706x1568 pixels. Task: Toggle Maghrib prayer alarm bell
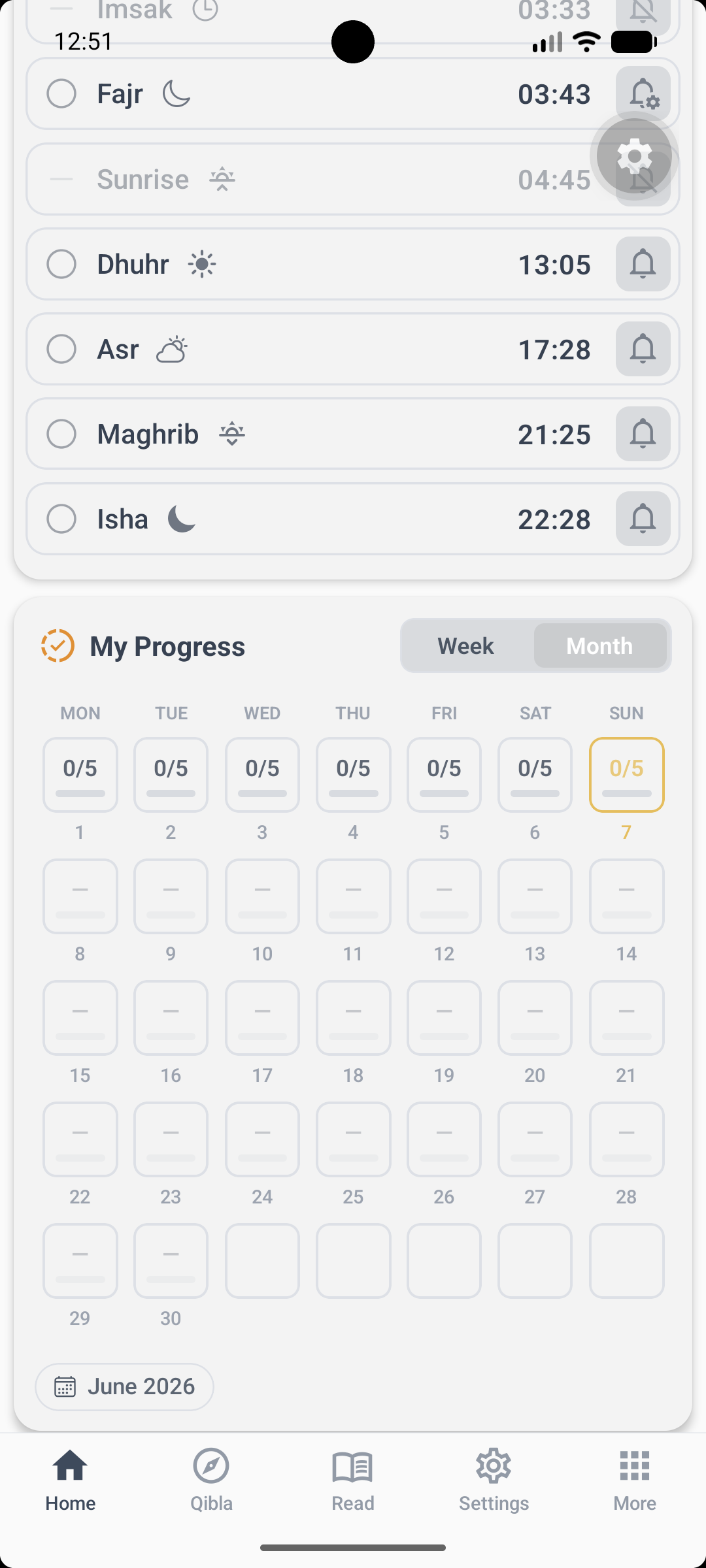643,434
